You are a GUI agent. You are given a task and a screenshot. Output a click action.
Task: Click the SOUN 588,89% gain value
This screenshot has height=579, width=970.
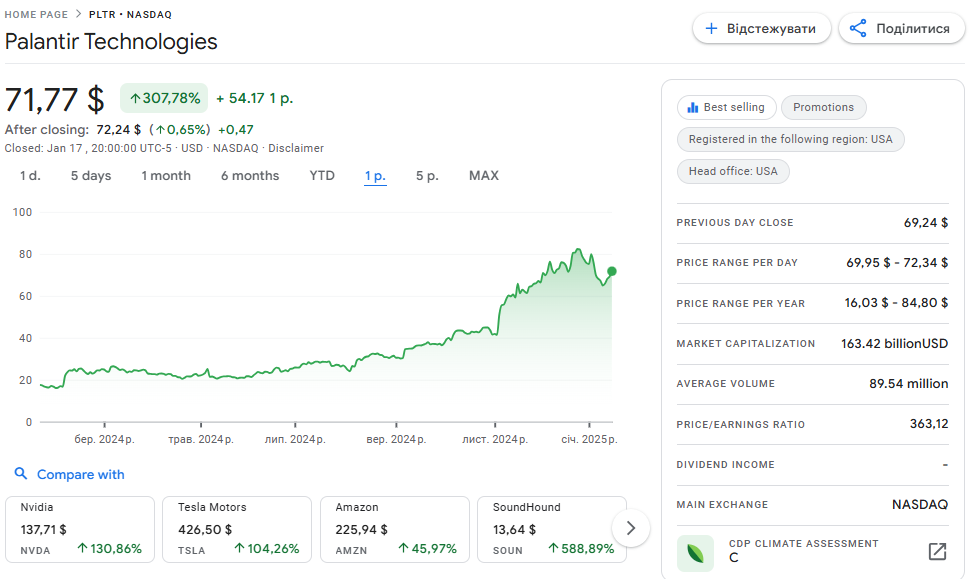click(582, 549)
